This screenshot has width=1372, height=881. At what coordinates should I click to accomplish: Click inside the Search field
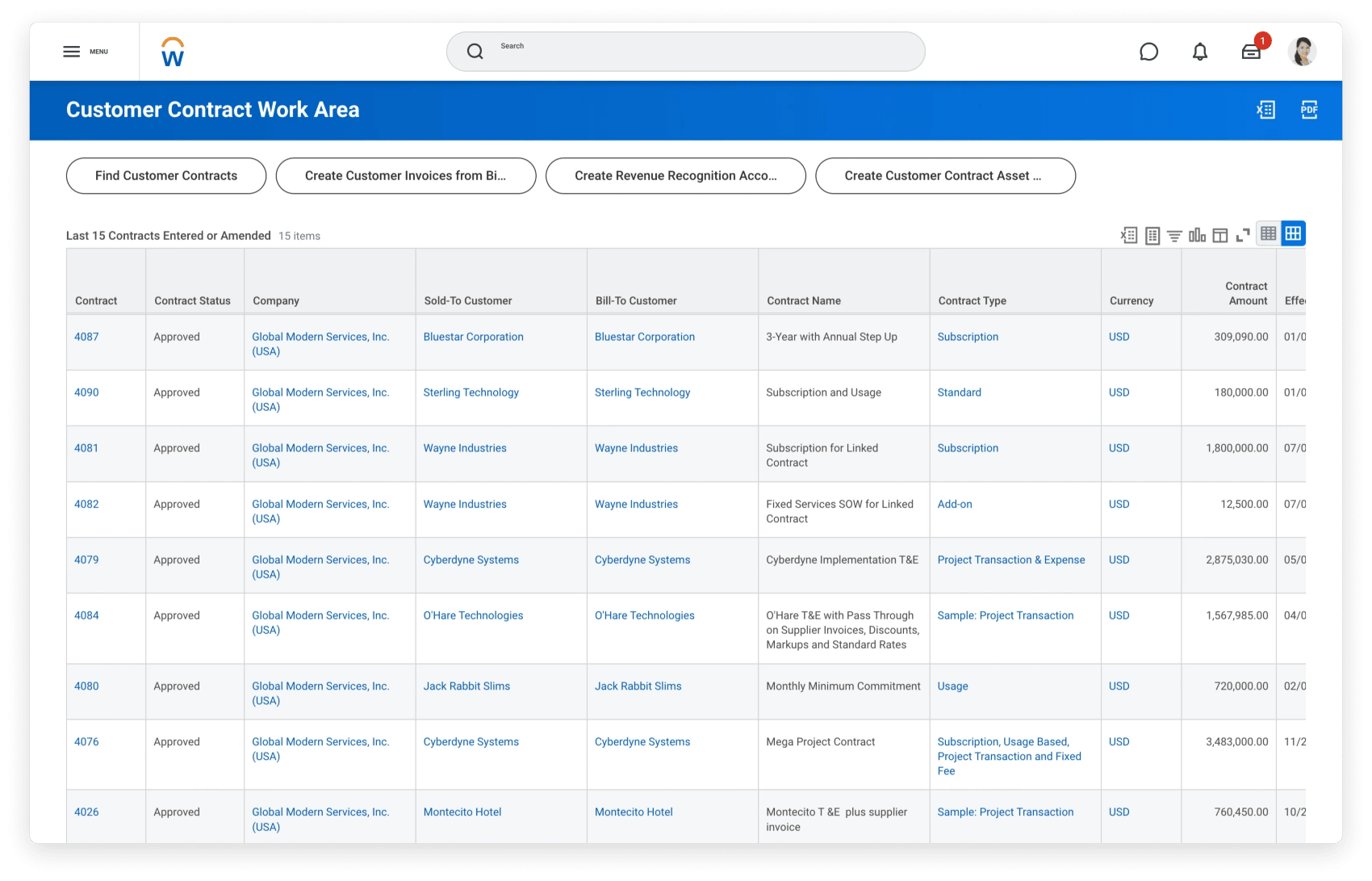click(x=685, y=51)
